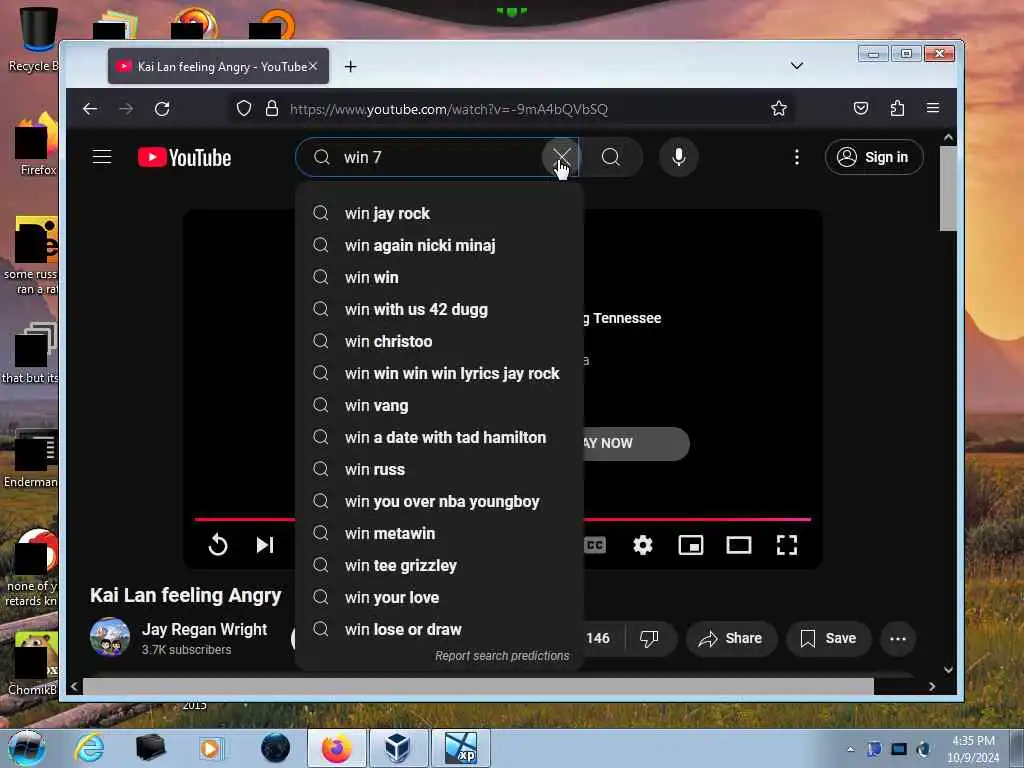Toggle closed captions CC button
1024x768 pixels.
pyautogui.click(x=595, y=545)
